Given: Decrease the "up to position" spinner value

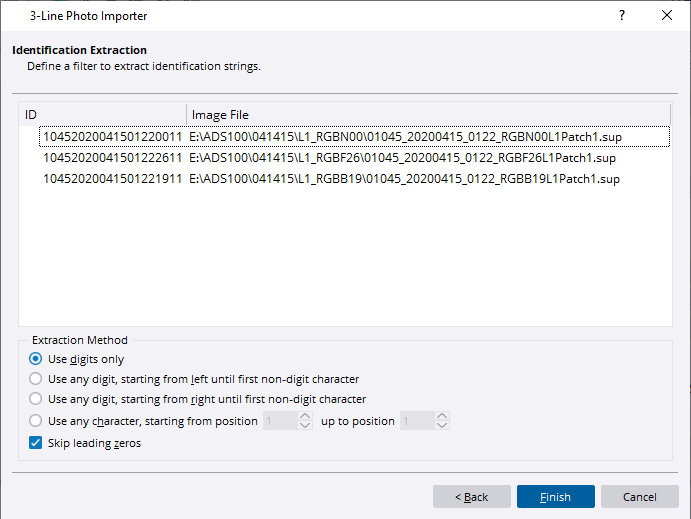Looking at the screenshot, I should [x=442, y=426].
